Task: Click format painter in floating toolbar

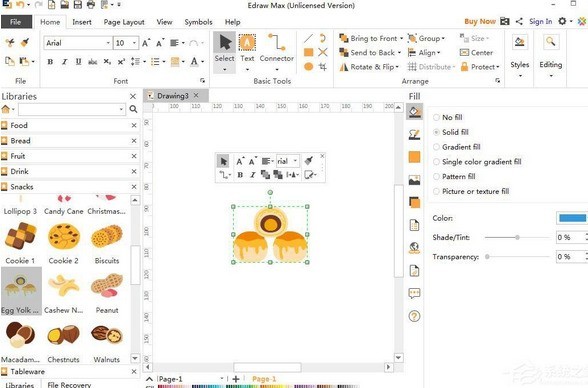Action: click(x=309, y=161)
